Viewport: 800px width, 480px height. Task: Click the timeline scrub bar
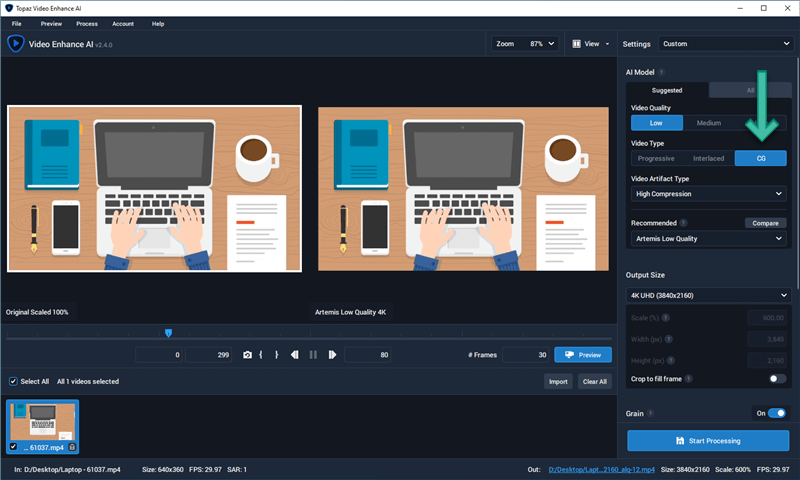tap(309, 338)
